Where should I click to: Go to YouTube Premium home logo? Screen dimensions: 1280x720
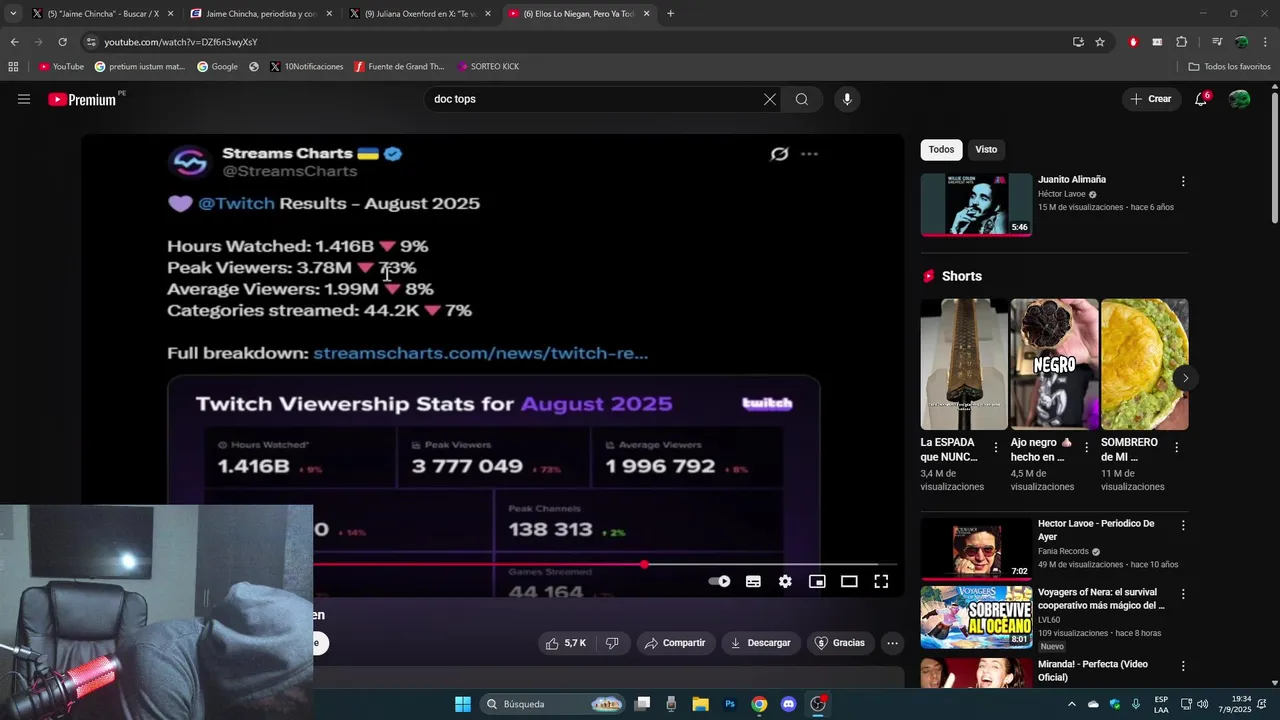coord(82,99)
